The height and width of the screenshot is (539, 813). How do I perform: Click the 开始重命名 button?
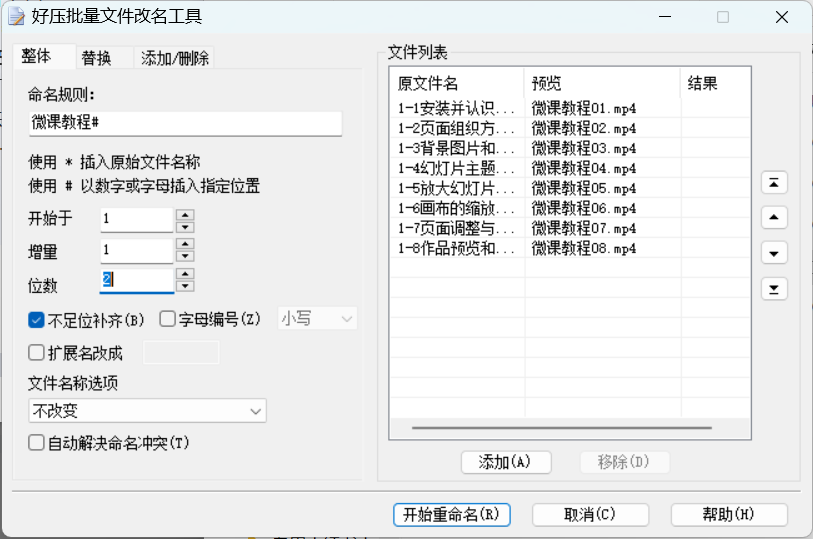(x=451, y=514)
